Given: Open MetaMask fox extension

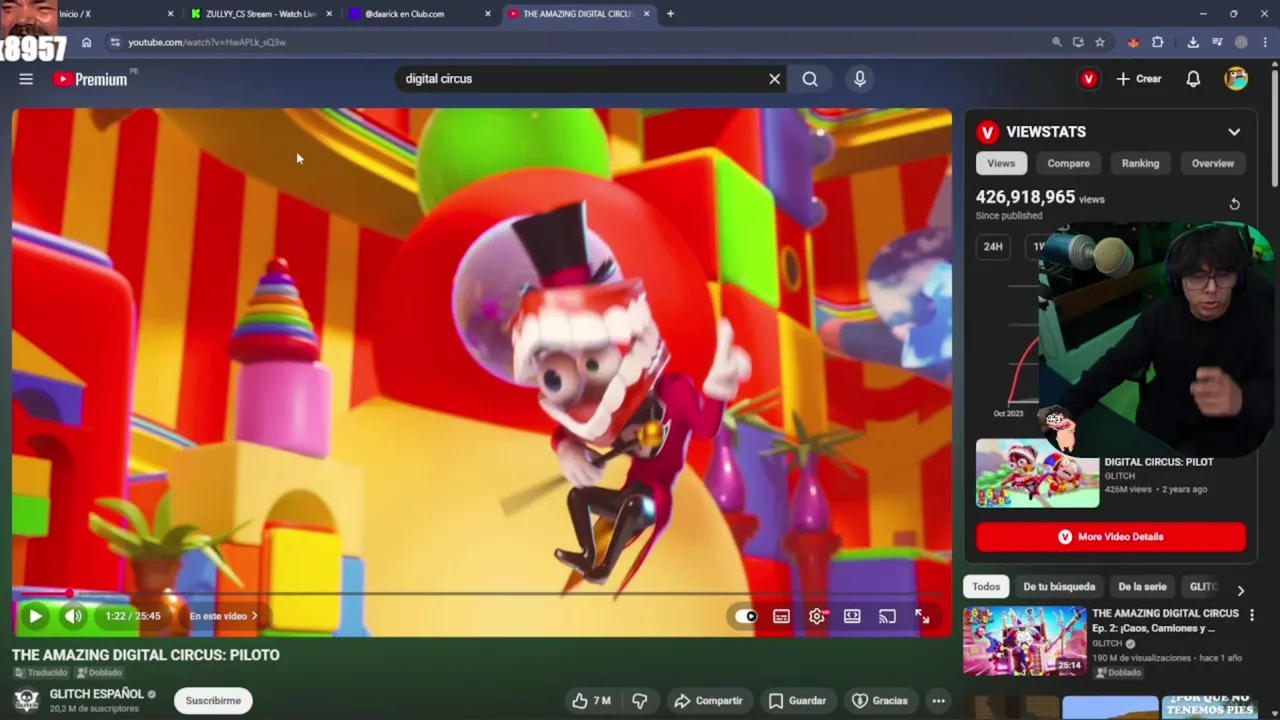Looking at the screenshot, I should [1133, 42].
